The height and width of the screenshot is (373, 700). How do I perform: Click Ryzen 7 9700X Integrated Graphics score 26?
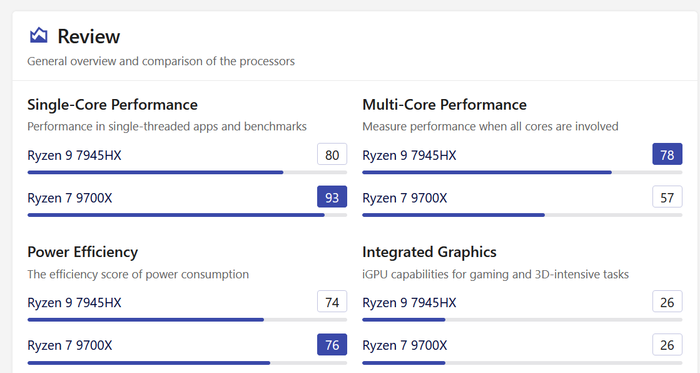pos(667,344)
